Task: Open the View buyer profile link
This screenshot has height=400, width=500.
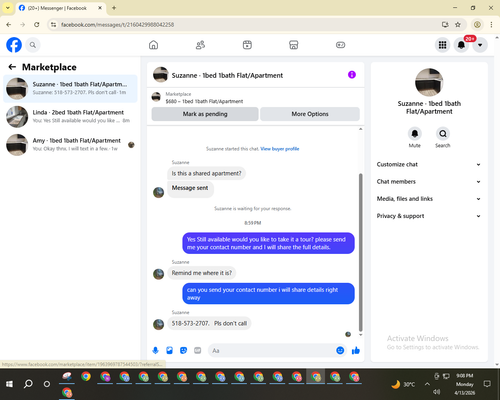Action: tap(280, 149)
